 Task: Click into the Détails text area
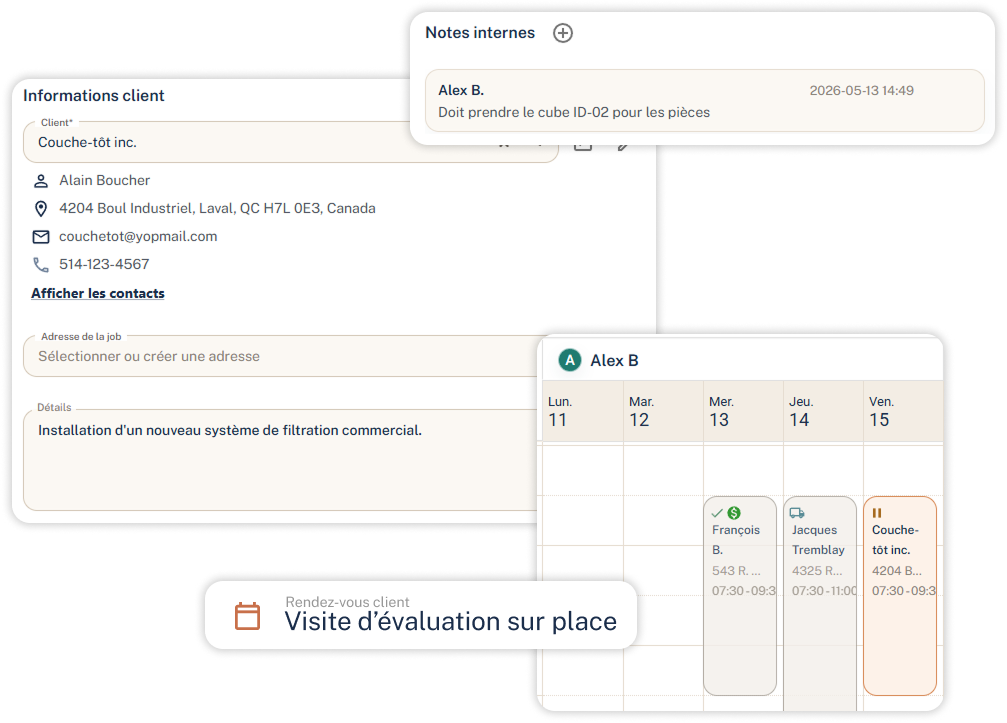point(280,460)
